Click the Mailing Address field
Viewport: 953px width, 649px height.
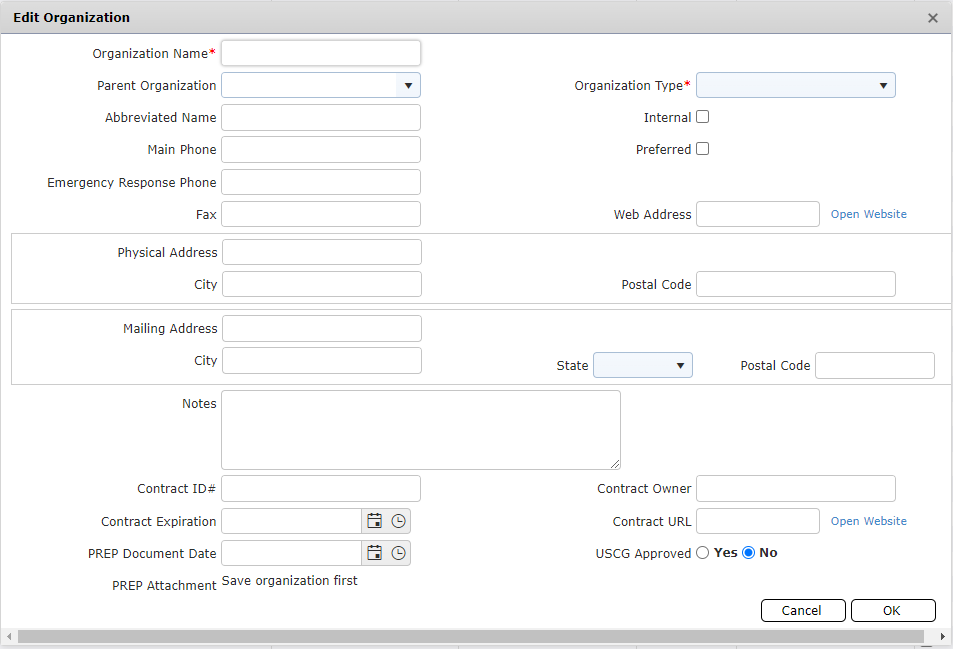tap(322, 328)
